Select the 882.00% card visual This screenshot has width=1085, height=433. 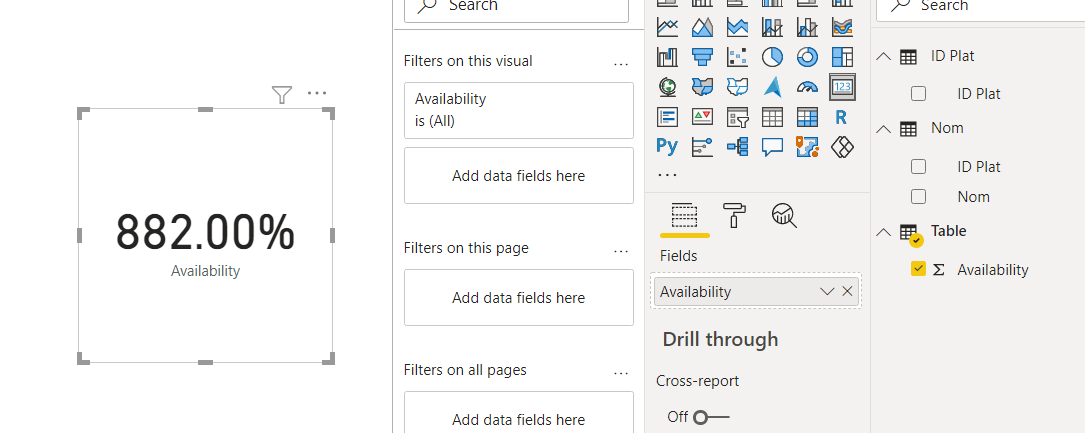pyautogui.click(x=206, y=236)
